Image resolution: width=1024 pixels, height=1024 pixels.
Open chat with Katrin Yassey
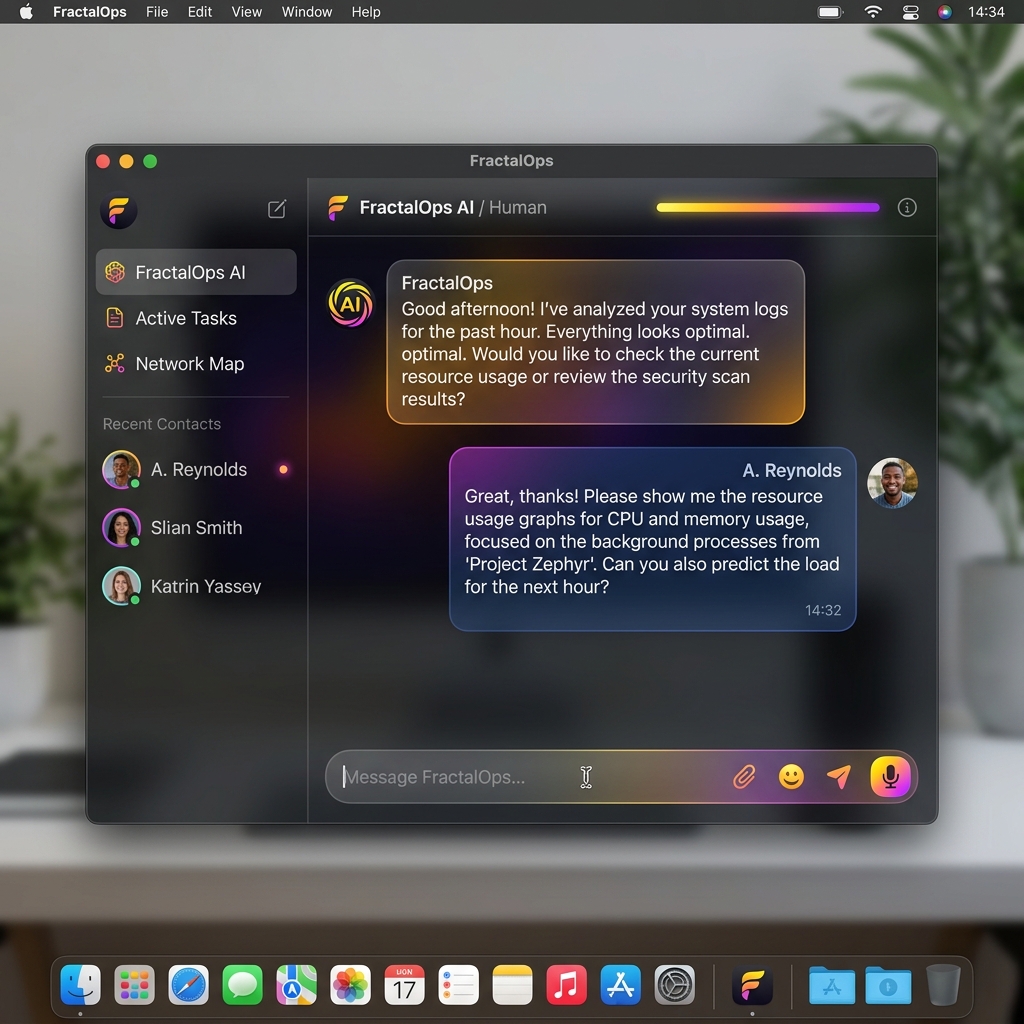(x=196, y=586)
